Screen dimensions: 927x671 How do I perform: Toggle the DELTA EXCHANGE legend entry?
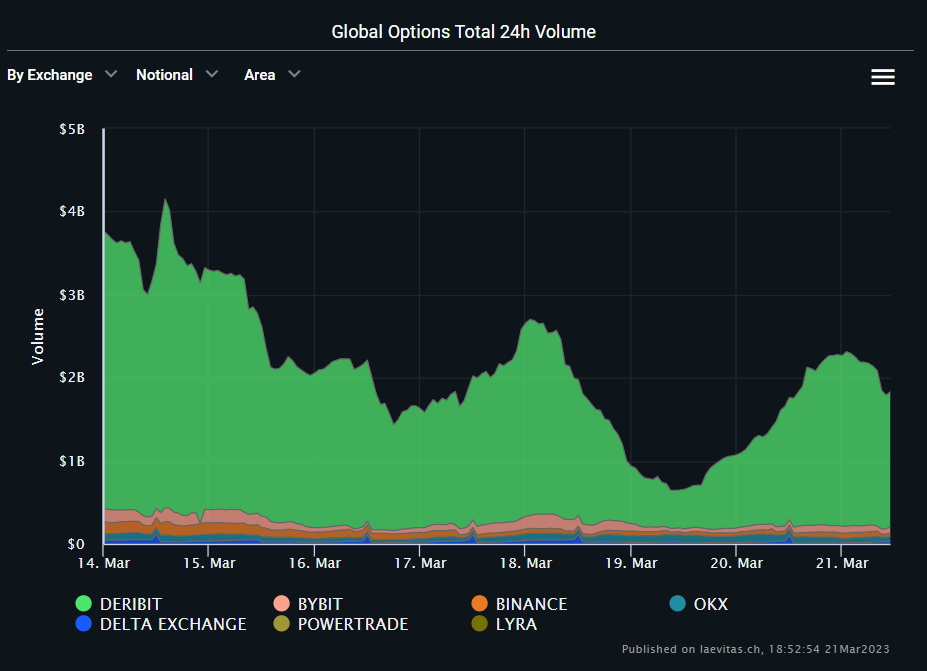pos(161,624)
